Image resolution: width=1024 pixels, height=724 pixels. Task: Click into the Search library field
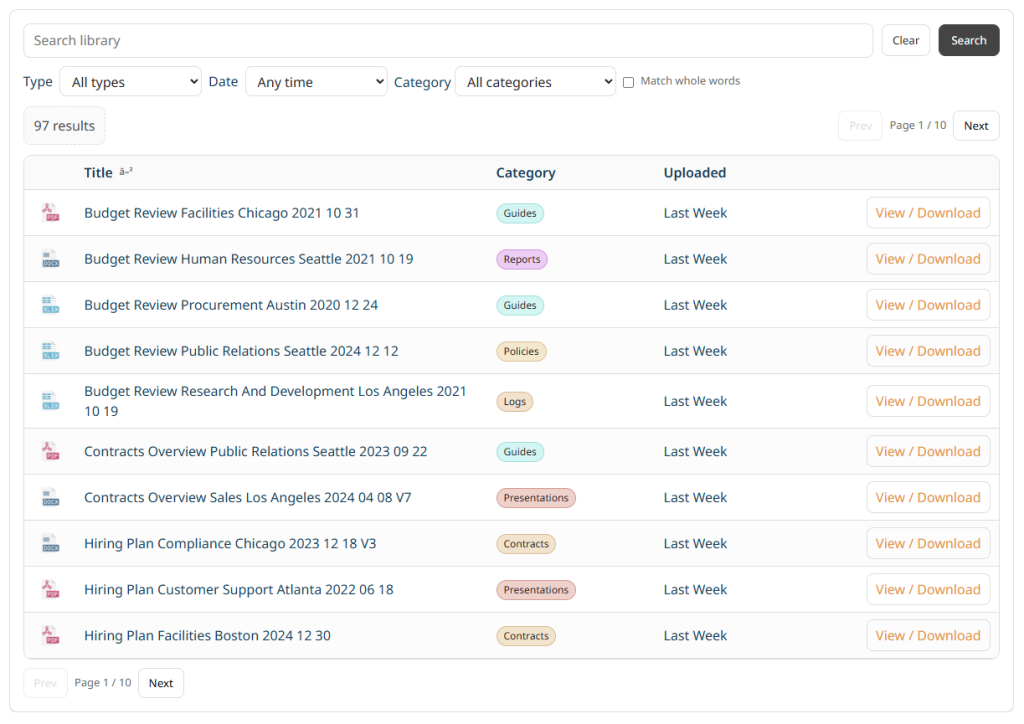pos(448,41)
